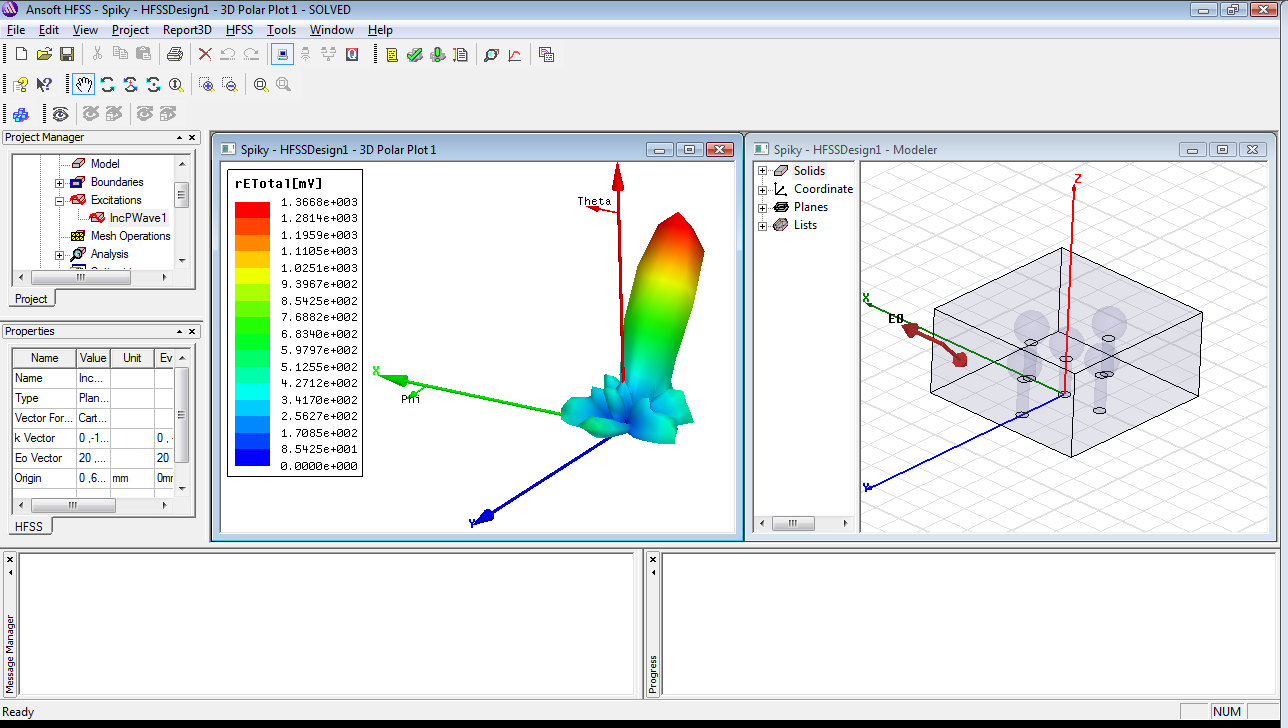The height and width of the screenshot is (728, 1288).
Task: Click the k Vector value in Properties
Action: [x=93, y=437]
